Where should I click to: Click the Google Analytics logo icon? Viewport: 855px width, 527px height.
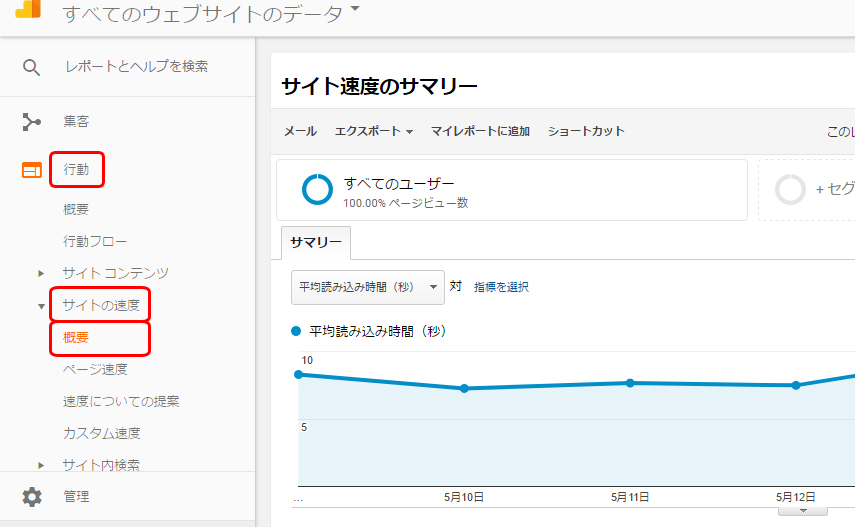[28, 9]
